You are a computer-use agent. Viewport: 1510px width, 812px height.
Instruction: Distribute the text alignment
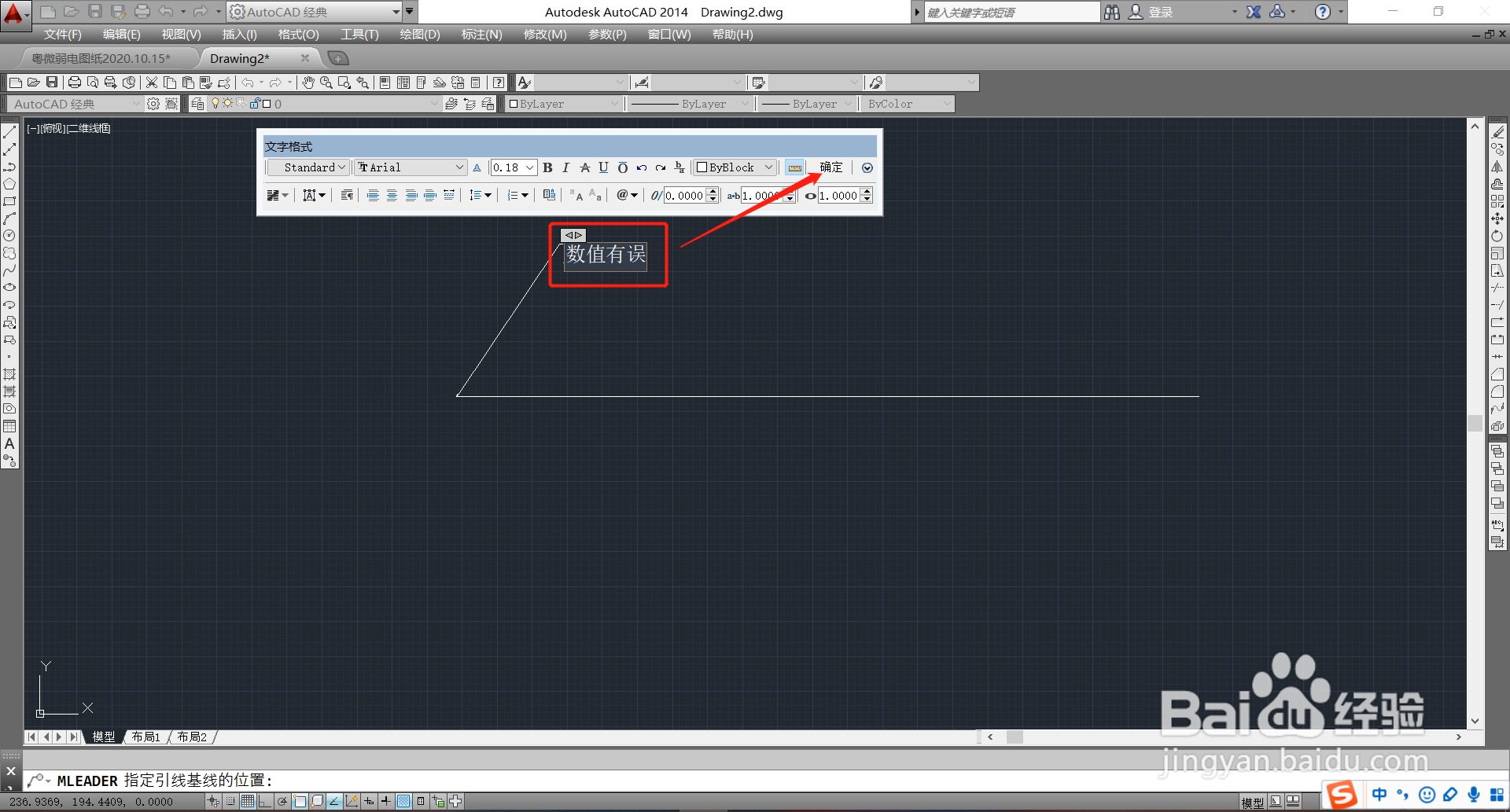(449, 195)
